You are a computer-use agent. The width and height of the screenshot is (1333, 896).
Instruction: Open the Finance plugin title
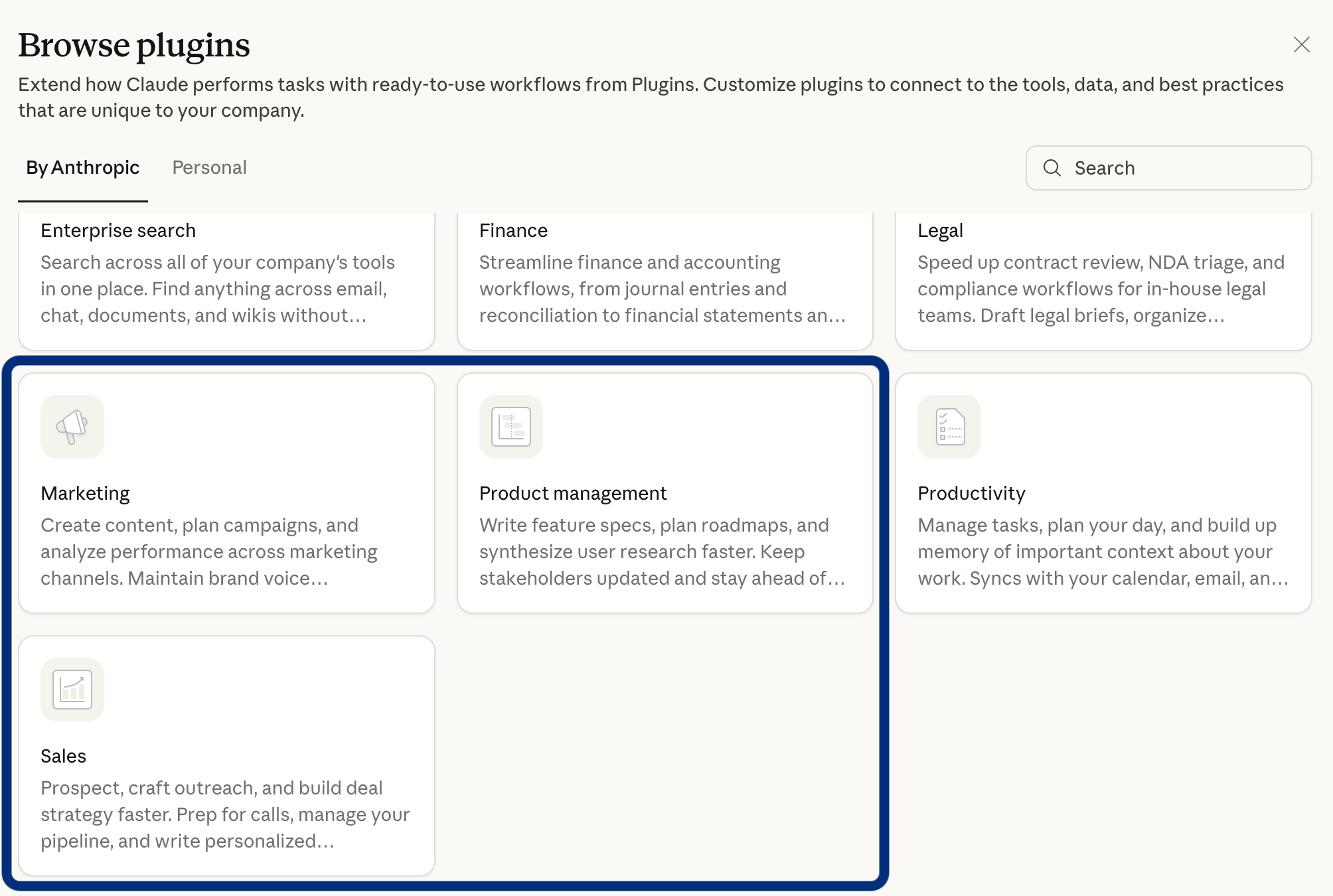pos(513,230)
